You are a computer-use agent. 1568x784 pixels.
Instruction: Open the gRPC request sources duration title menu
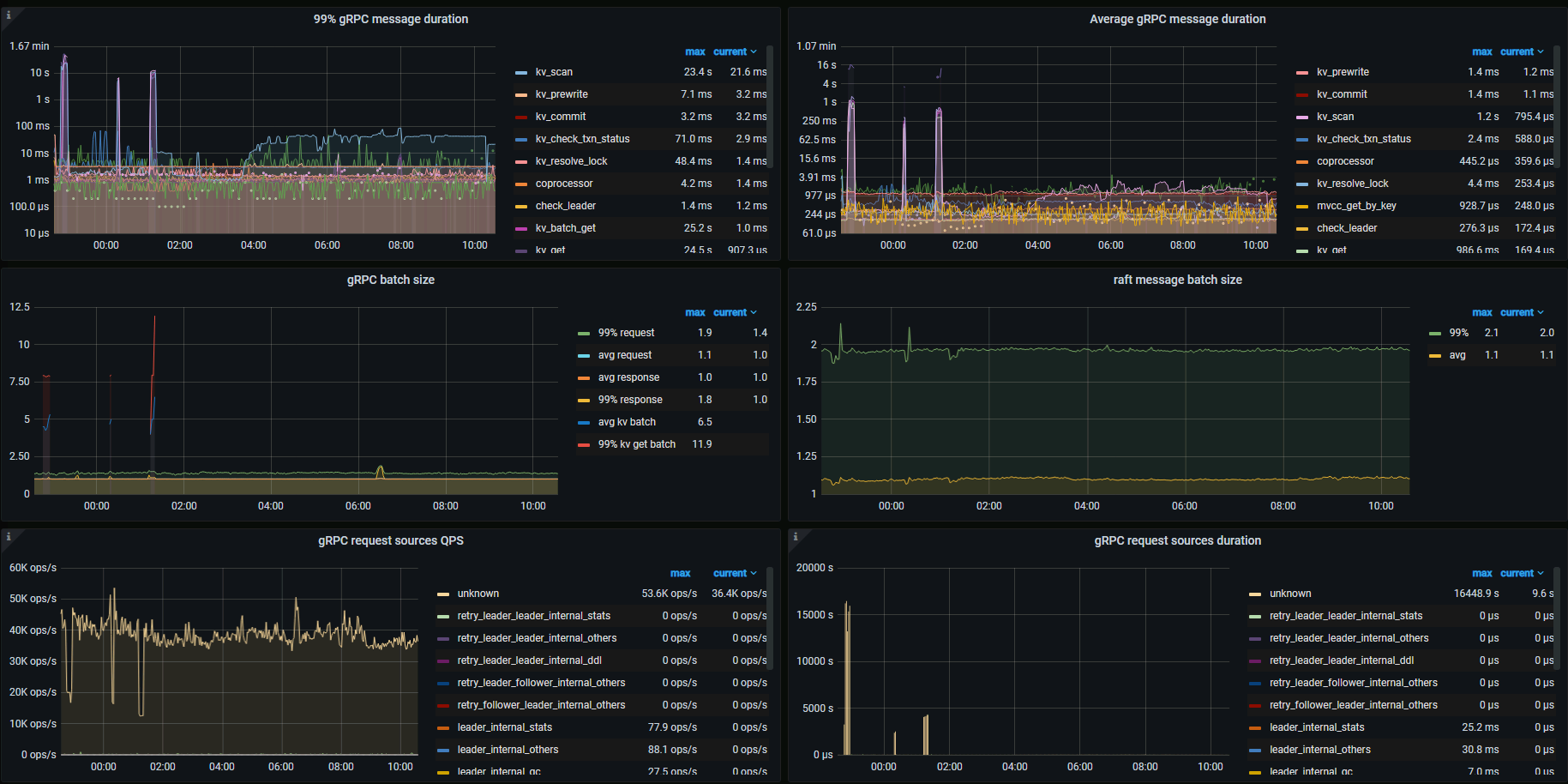[x=1177, y=540]
